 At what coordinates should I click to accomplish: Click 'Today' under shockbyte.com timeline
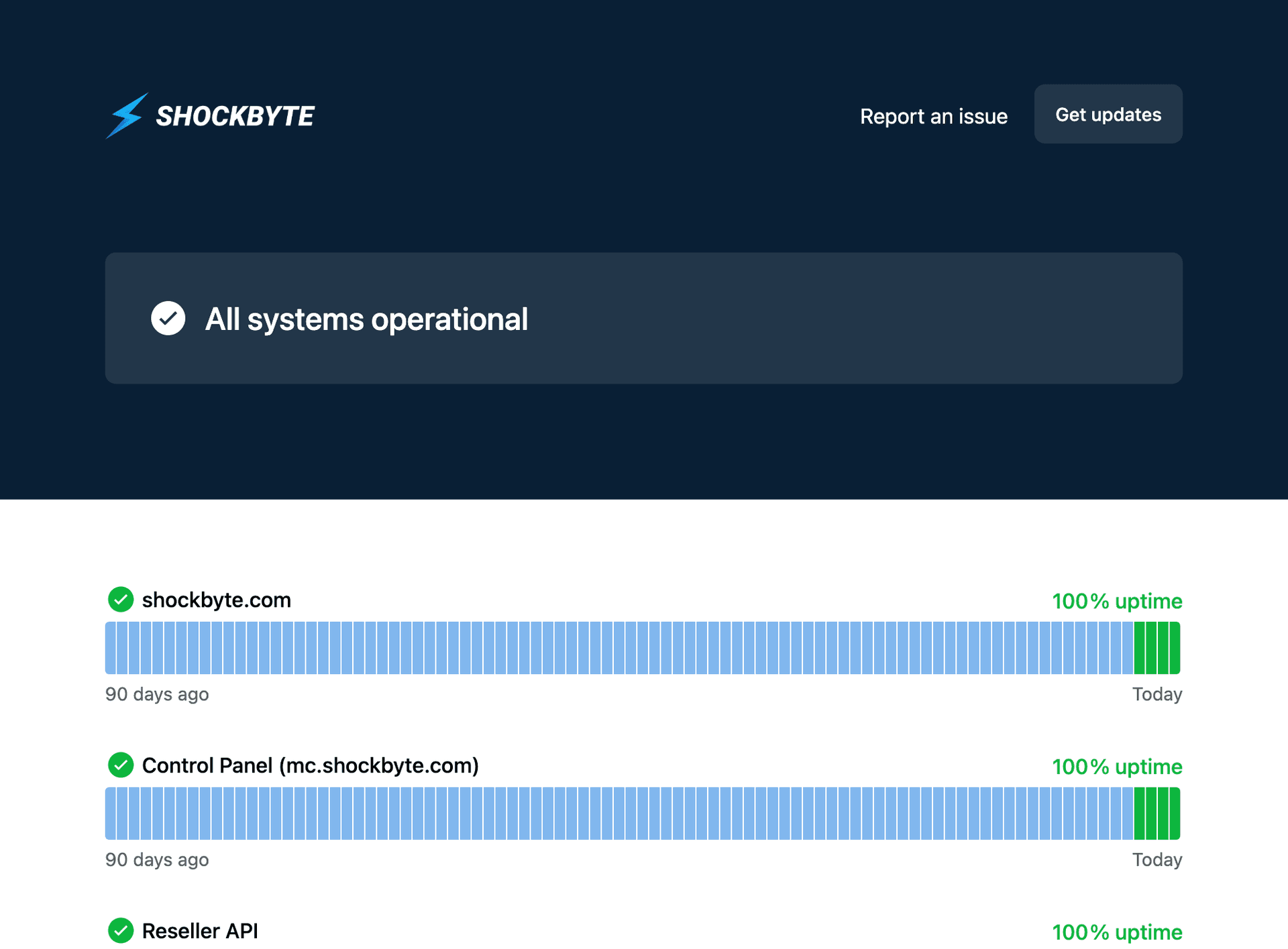[1157, 694]
